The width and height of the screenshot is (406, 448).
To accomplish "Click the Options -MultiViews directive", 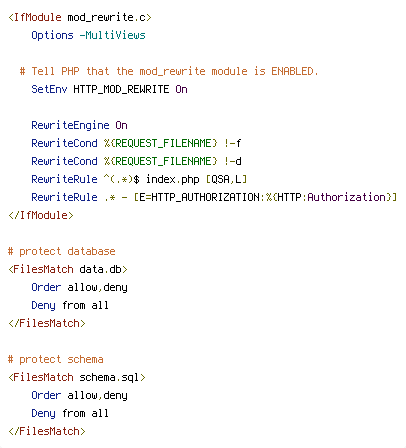I will [88, 35].
